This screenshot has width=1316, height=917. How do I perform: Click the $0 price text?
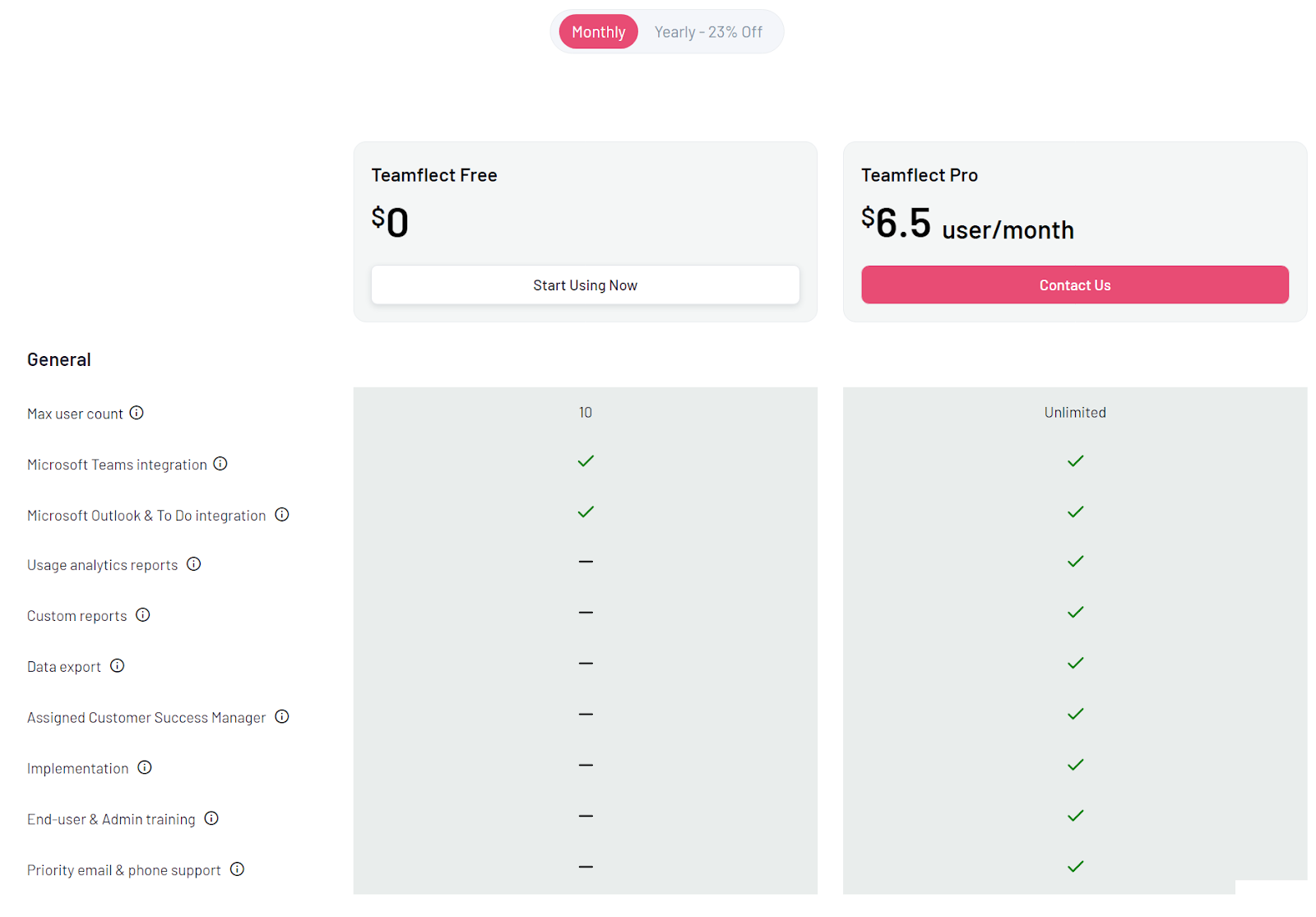pos(390,222)
